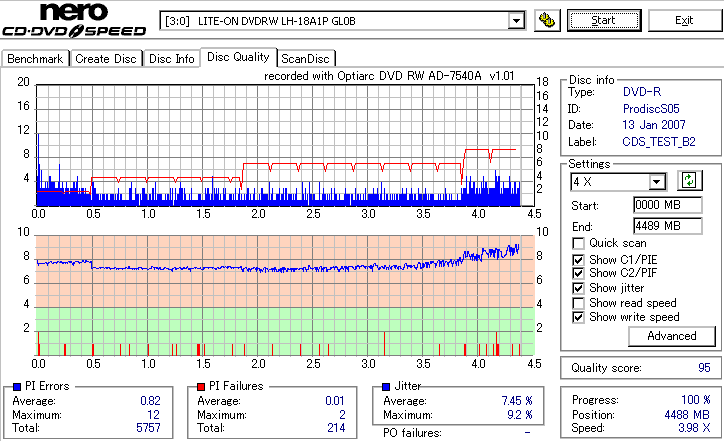Image resolution: width=724 pixels, height=441 pixels.
Task: Expand the 4 X scan speed dropdown
Action: coord(656,182)
